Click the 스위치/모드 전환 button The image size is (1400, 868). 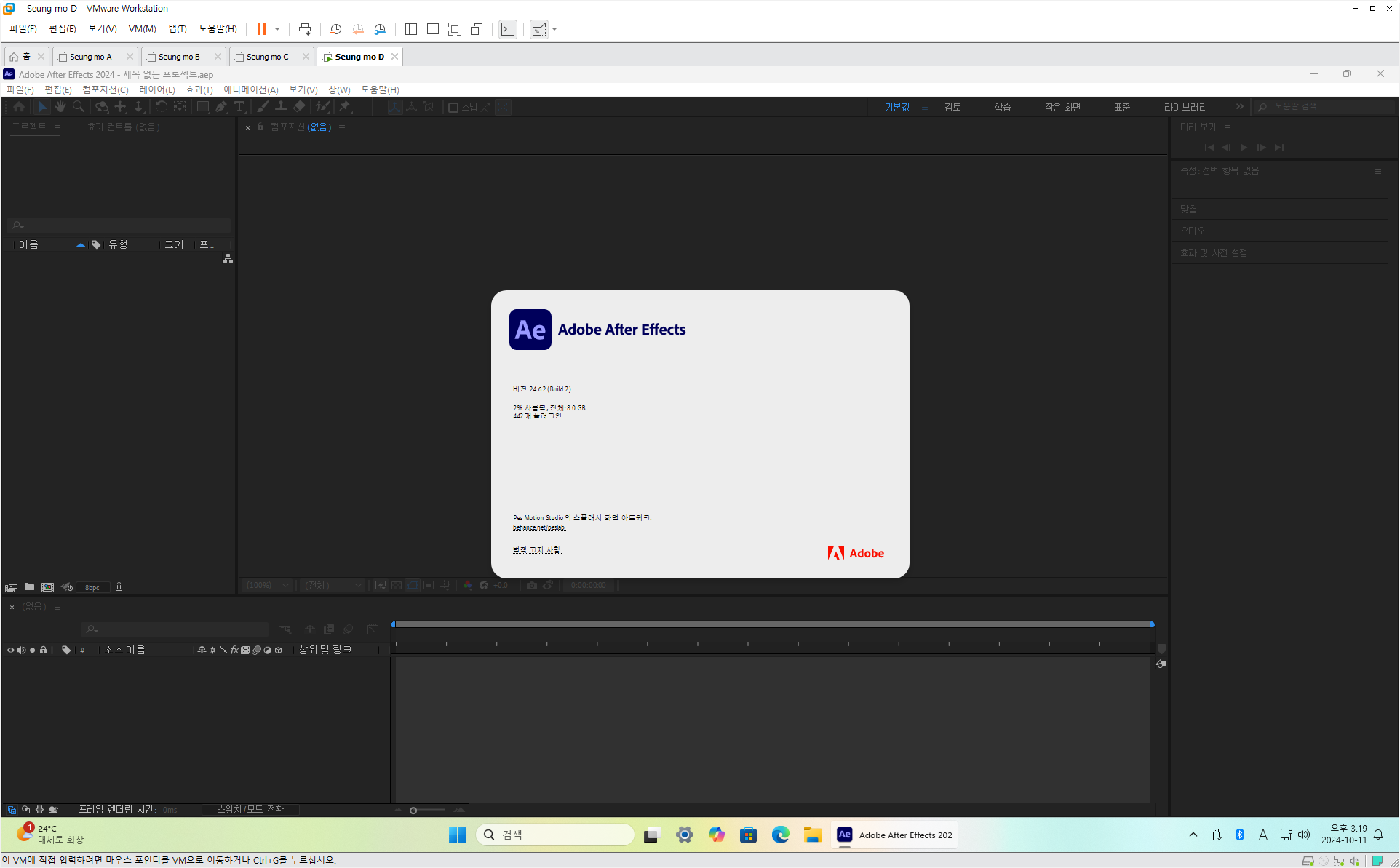point(250,809)
